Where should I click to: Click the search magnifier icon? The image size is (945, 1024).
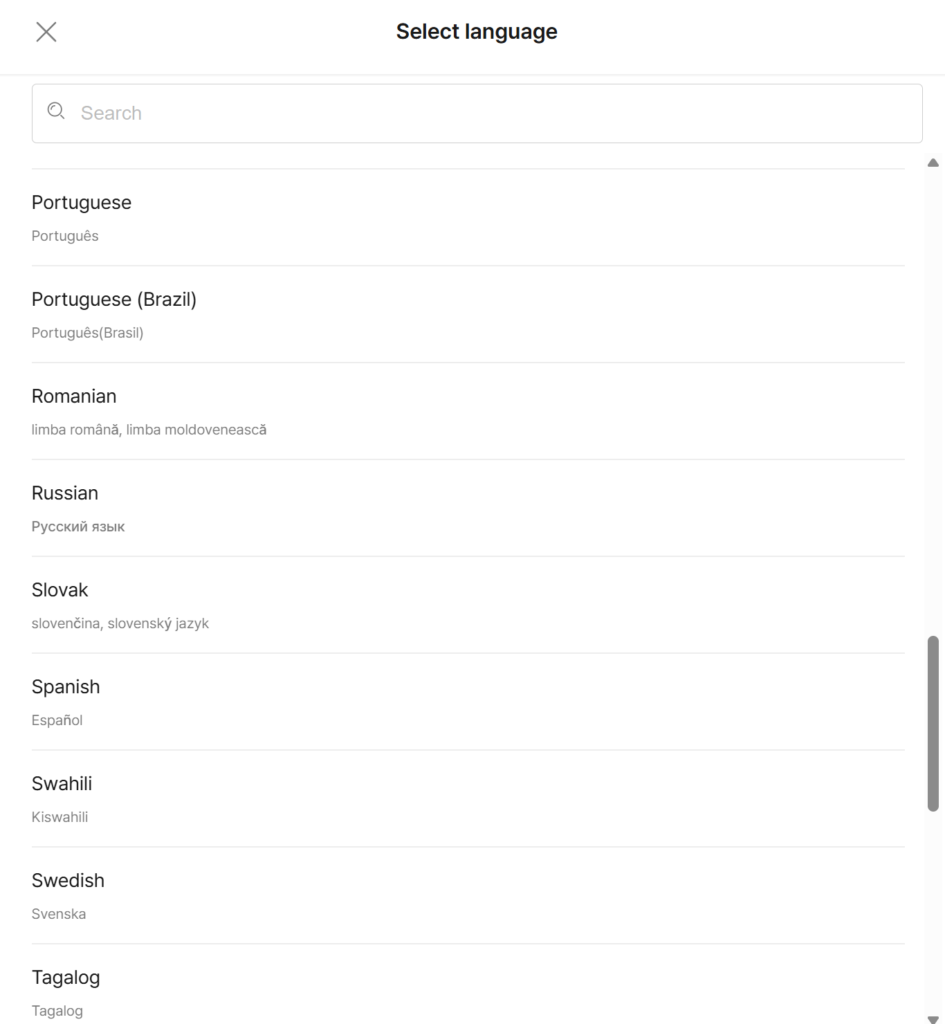tap(56, 112)
